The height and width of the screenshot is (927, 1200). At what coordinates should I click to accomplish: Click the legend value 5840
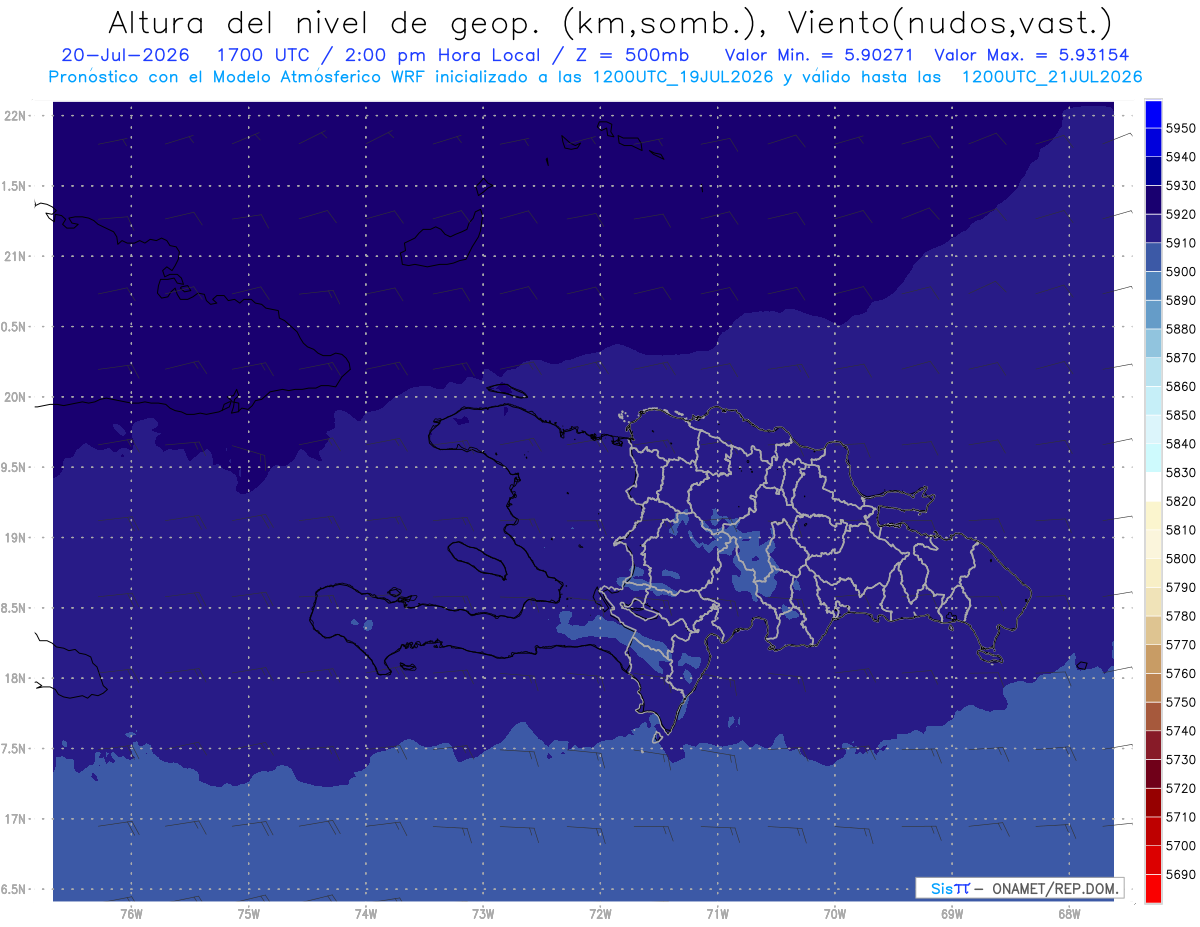coord(1180,444)
